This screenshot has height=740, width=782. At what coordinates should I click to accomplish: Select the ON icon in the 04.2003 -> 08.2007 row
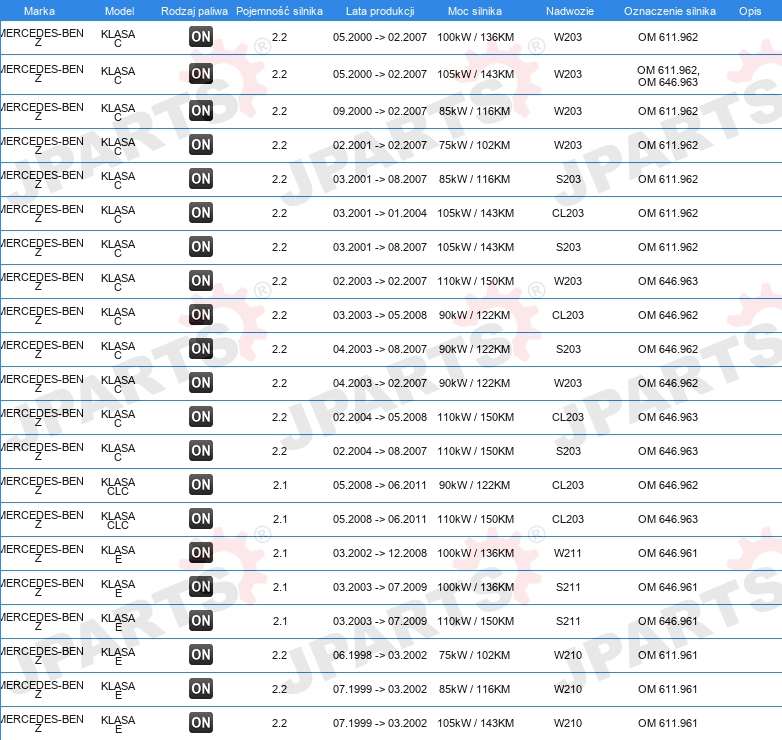click(201, 349)
